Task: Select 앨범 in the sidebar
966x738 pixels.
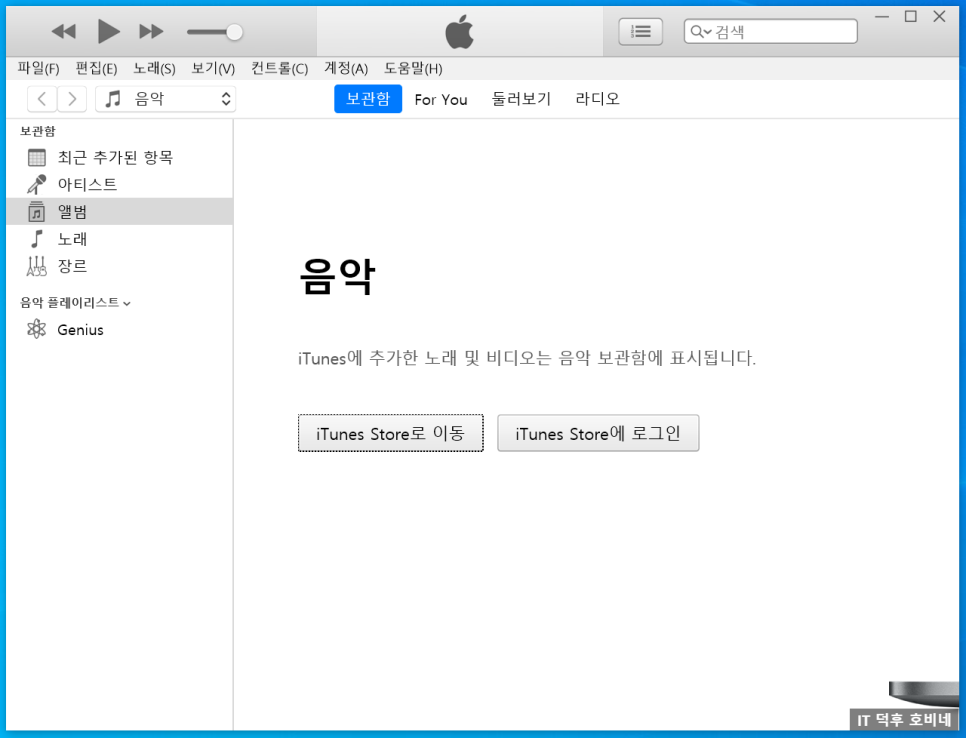Action: pos(120,211)
